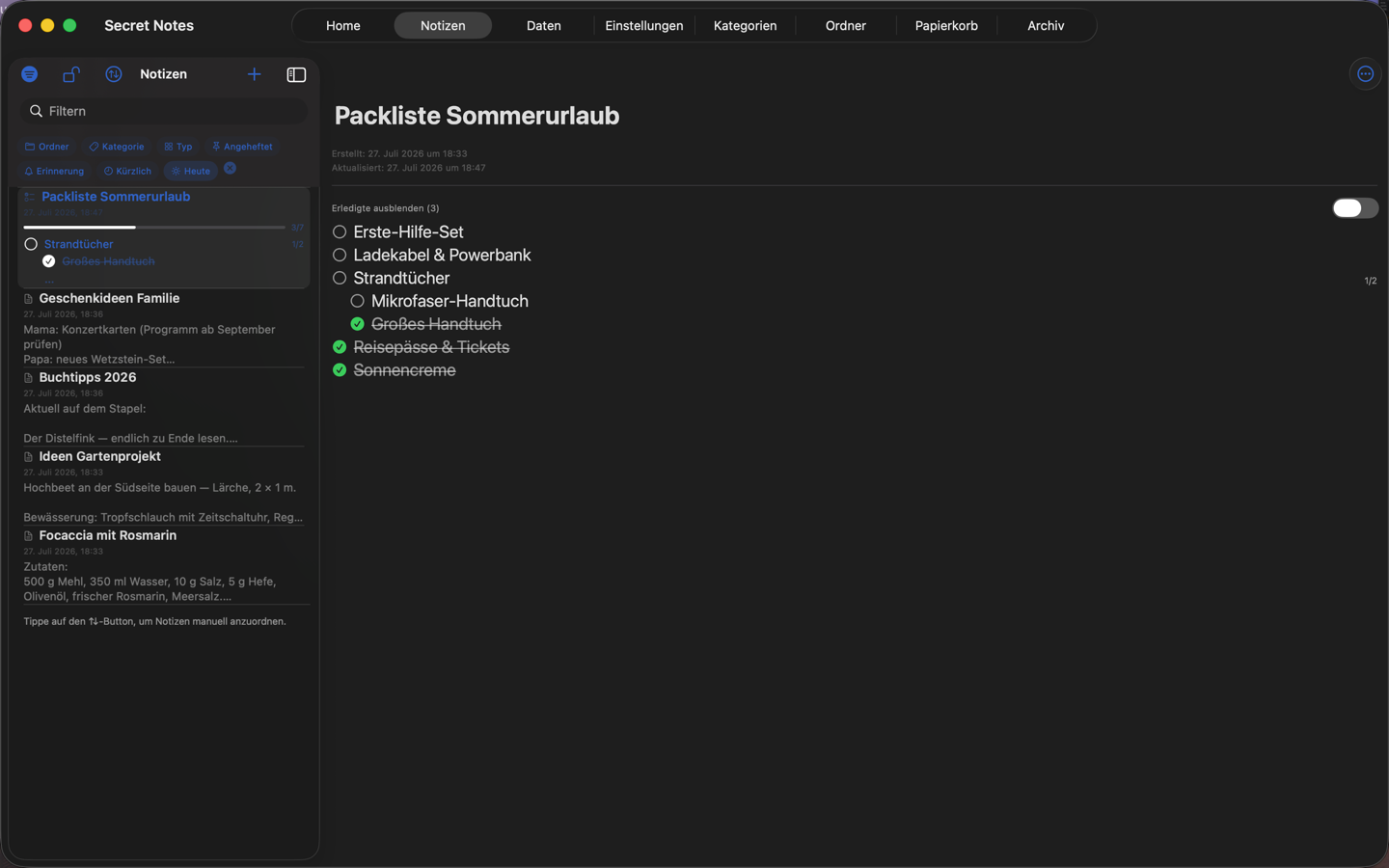Open the Papierkorb tab
Viewport: 1389px width, 868px height.
[x=946, y=26]
